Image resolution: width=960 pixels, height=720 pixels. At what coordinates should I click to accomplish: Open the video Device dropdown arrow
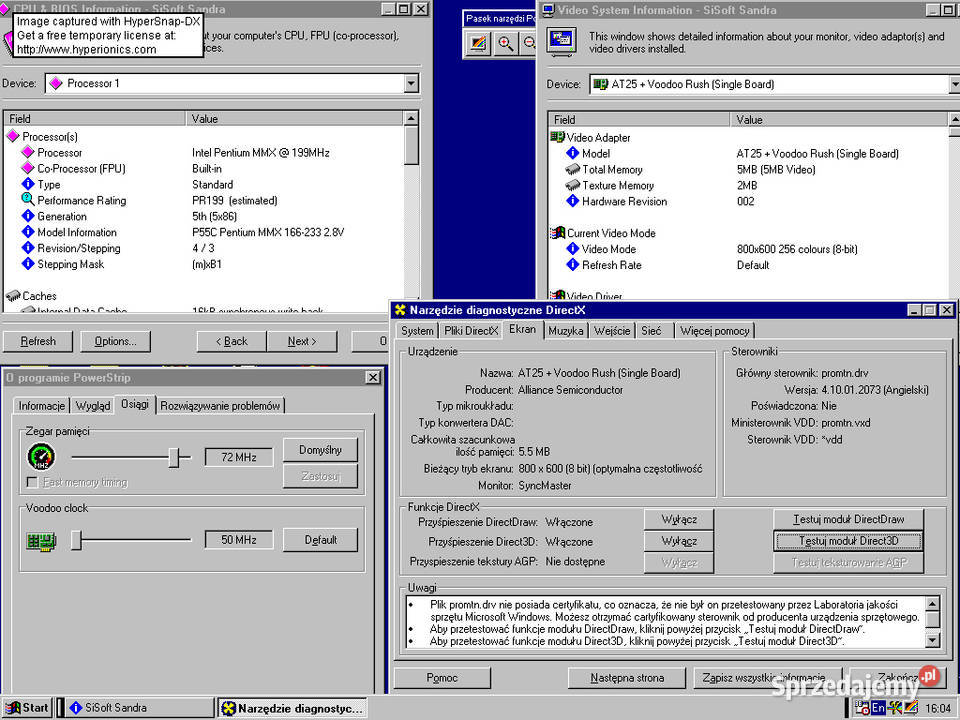click(954, 84)
